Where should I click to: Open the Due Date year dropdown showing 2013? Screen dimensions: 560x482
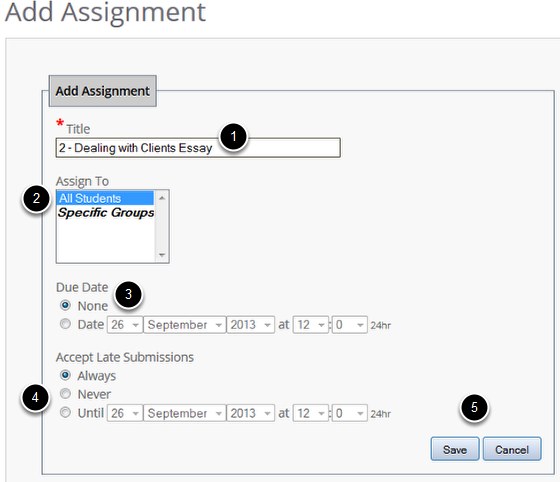[x=251, y=325]
